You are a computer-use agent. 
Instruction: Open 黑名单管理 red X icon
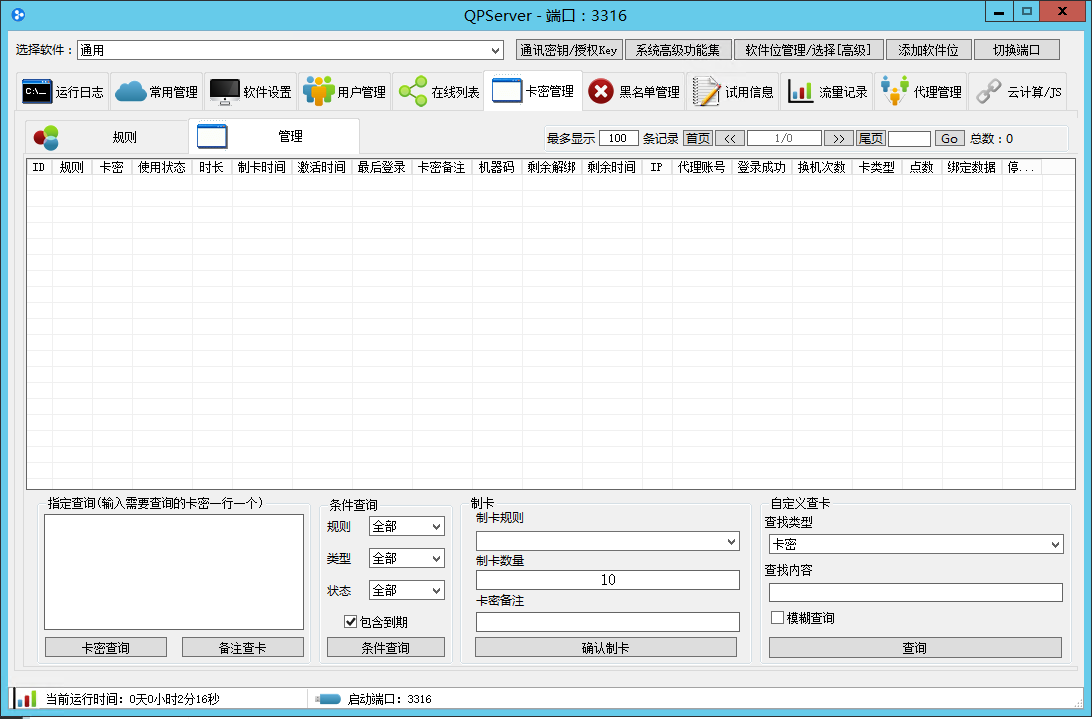pos(600,92)
